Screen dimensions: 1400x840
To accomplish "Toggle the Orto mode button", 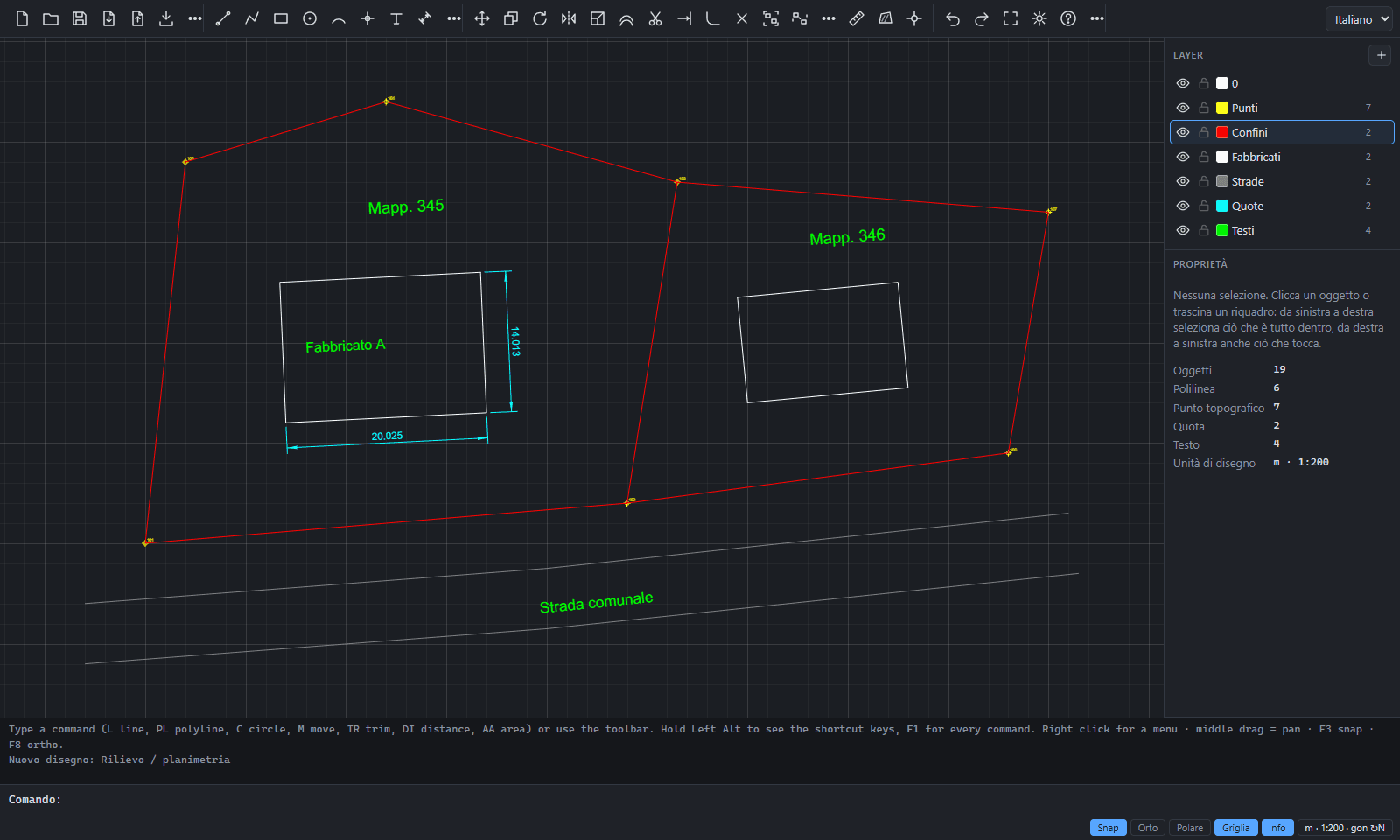I will click(1148, 828).
